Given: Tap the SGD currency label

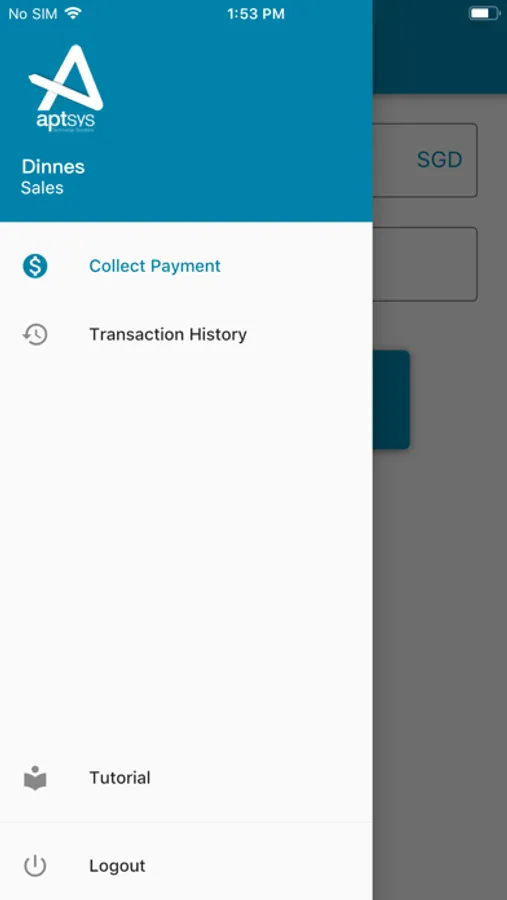Looking at the screenshot, I should pos(439,160).
